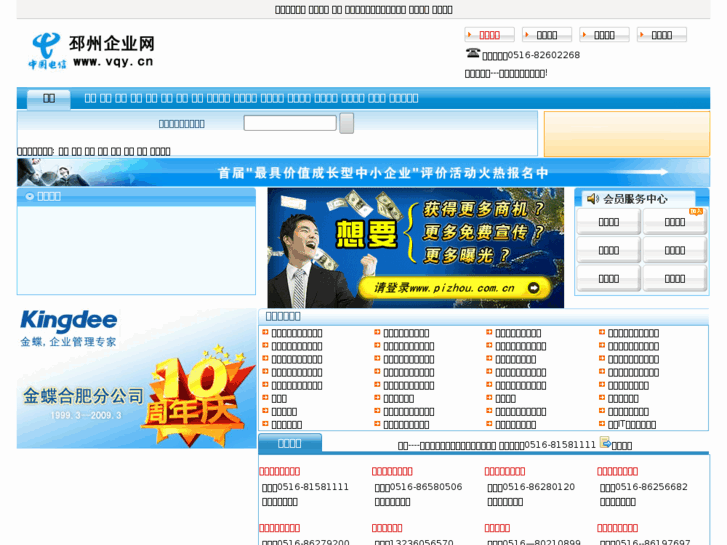Select the highlighted tab in the blue nav bar
727x545 pixels.
[49, 98]
